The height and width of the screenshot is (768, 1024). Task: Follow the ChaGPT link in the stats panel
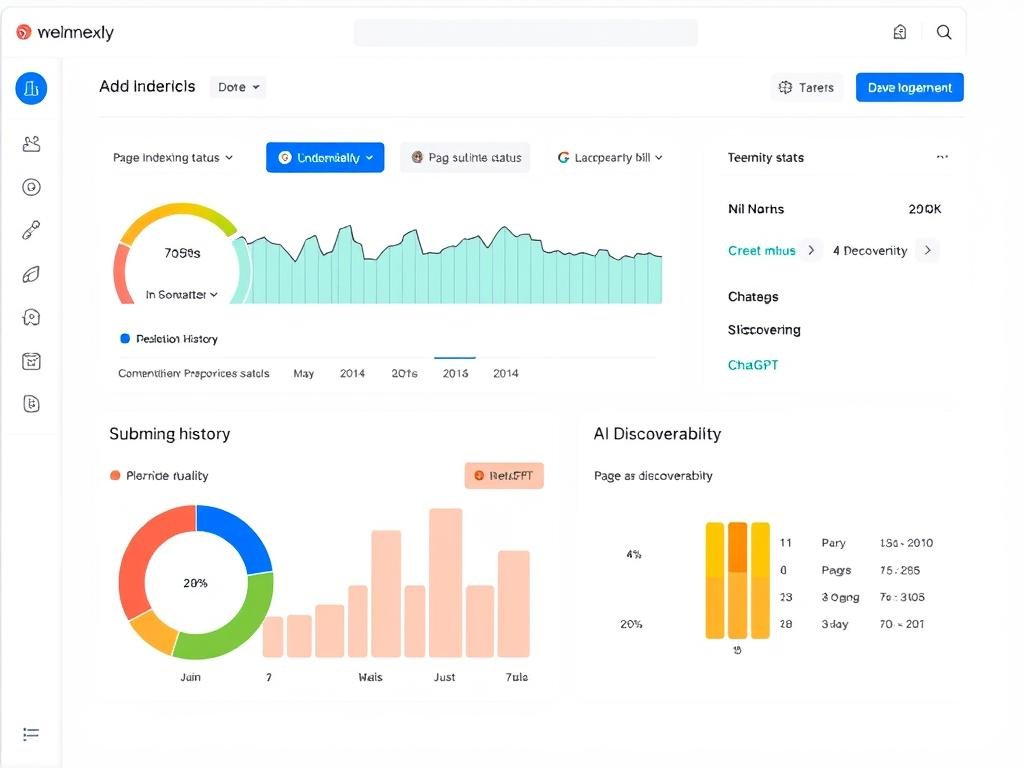[x=753, y=365]
